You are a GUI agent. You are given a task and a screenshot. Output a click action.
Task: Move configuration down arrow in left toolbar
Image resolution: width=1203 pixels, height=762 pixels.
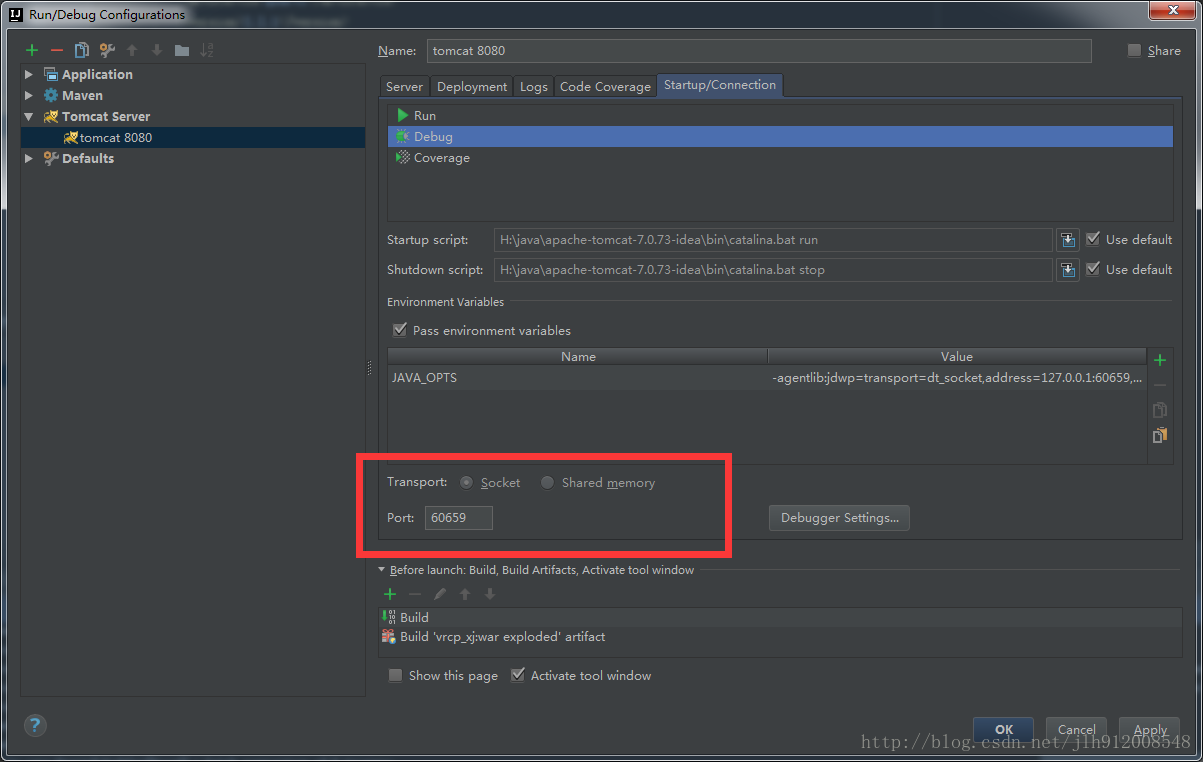157,50
